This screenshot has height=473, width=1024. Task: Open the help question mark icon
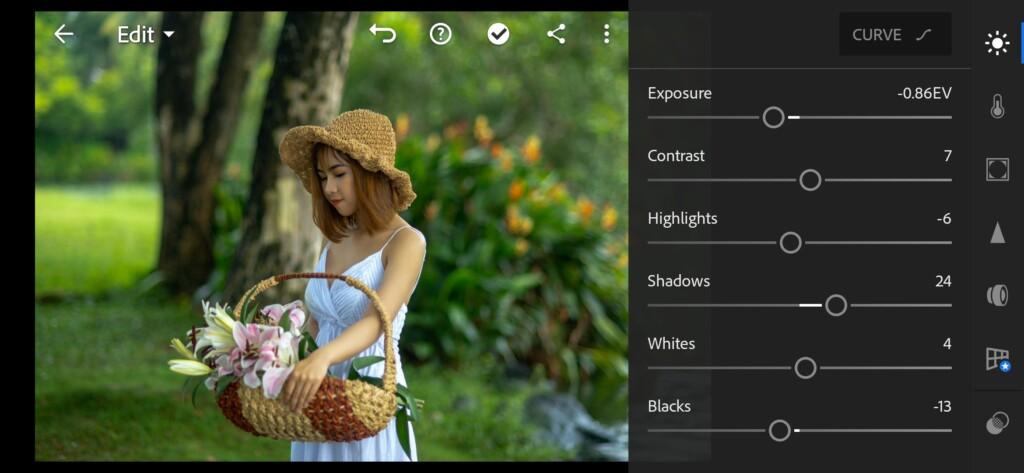tap(441, 34)
